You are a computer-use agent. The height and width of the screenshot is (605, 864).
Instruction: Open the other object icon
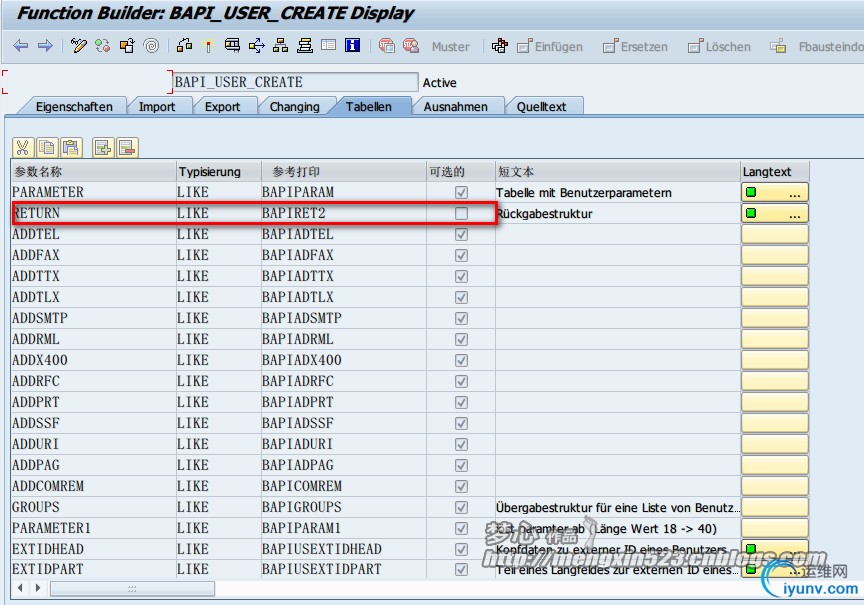(x=127, y=46)
